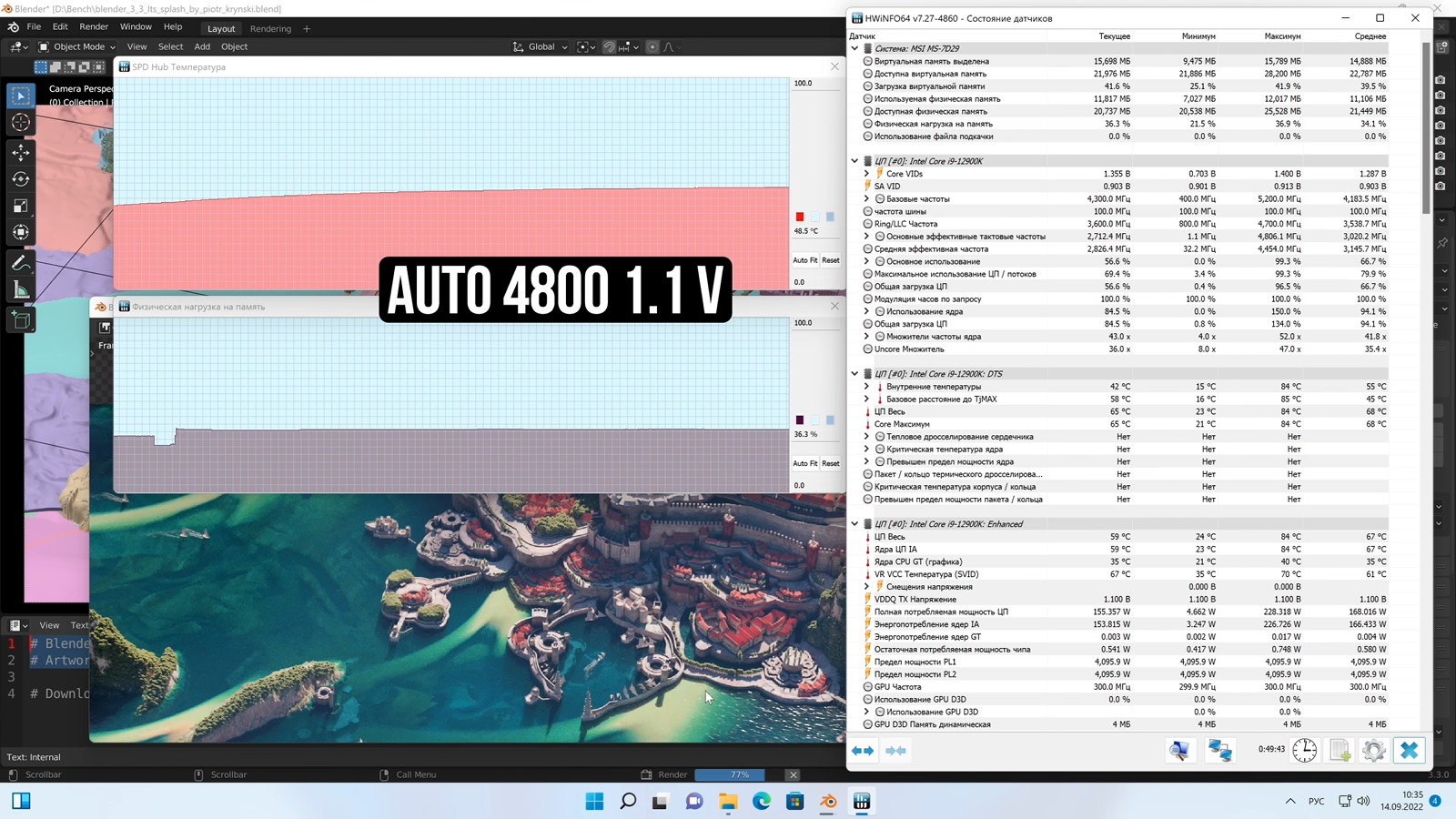Click red color swatch on temperature graph
The image size is (1456, 819).
tap(800, 217)
